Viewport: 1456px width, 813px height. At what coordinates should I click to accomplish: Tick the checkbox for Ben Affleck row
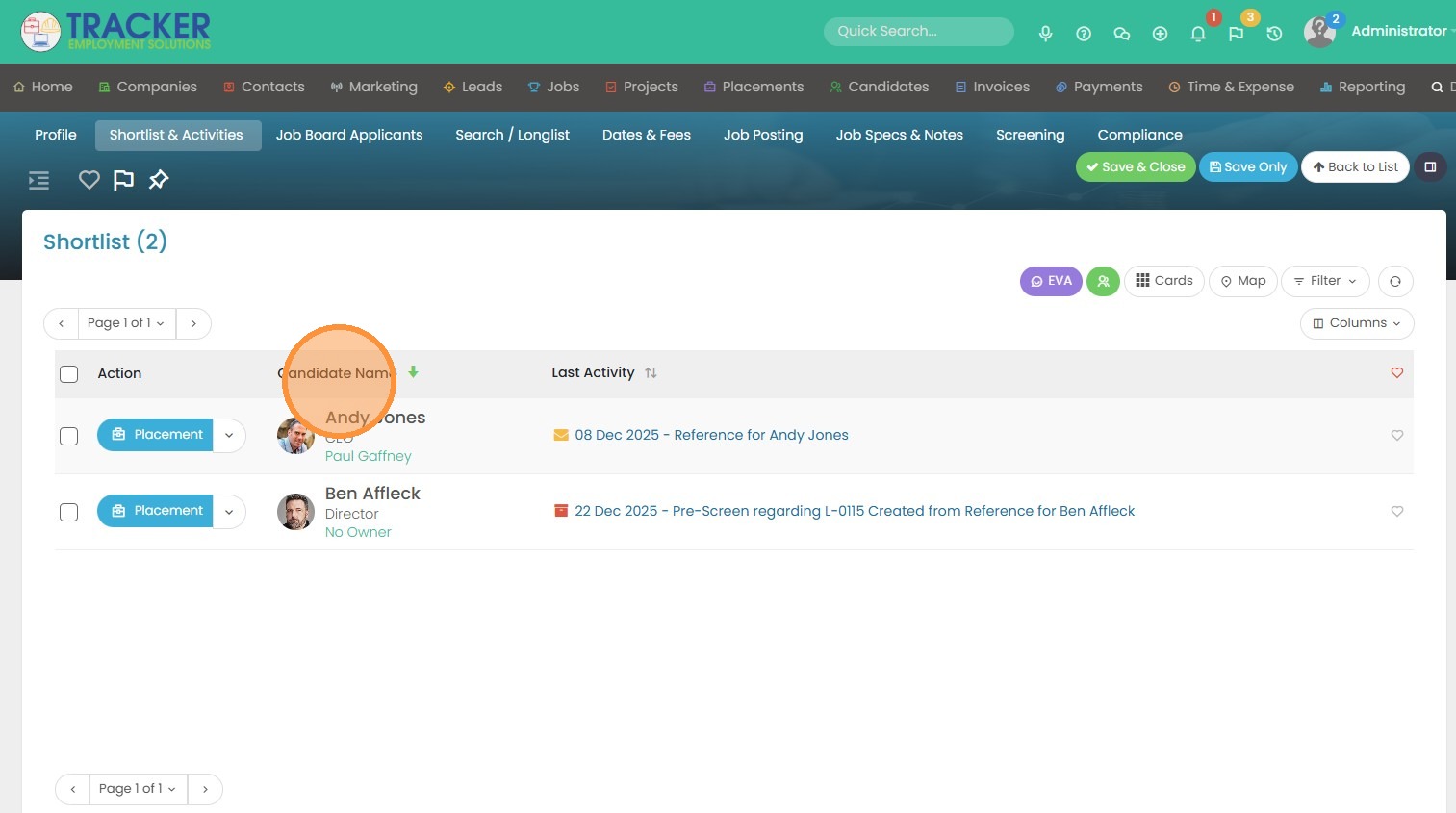tap(69, 512)
